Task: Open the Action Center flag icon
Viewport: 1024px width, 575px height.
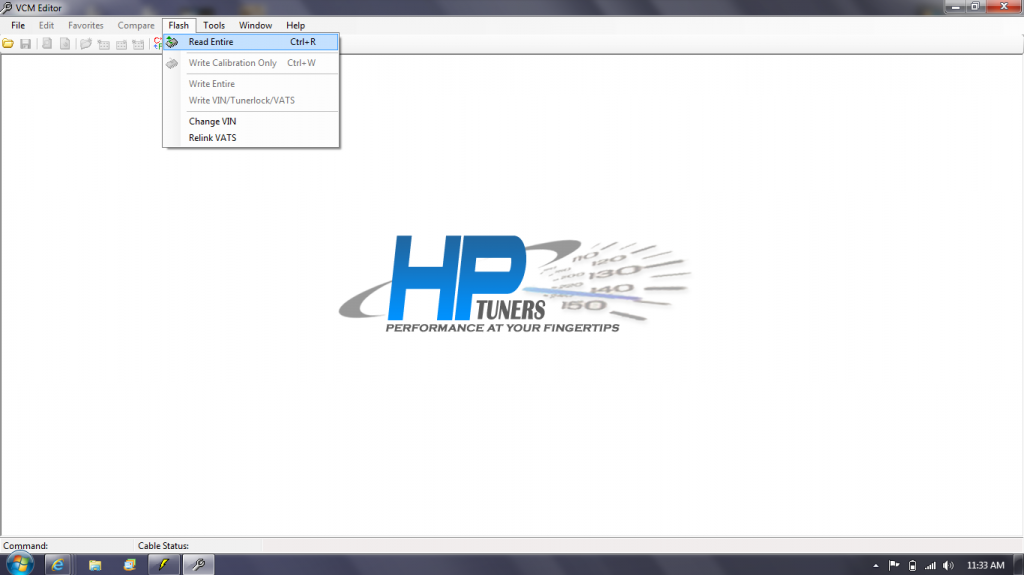Action: [x=894, y=565]
